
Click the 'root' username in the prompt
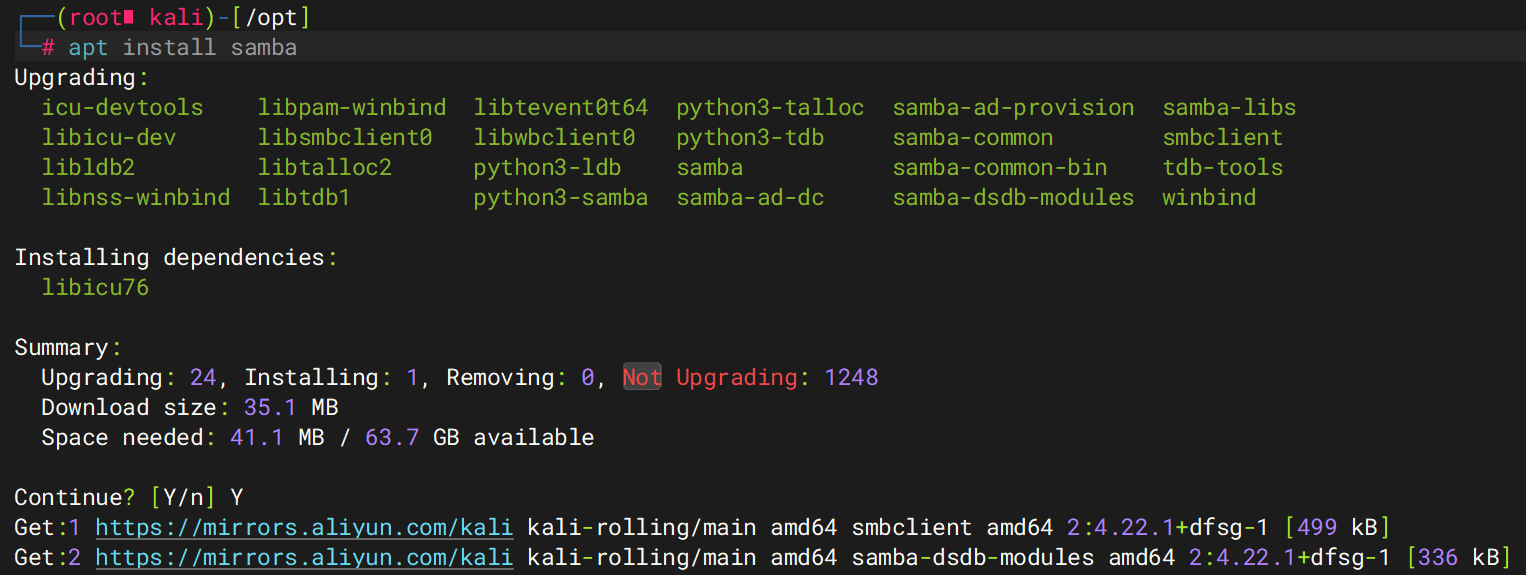pos(96,17)
